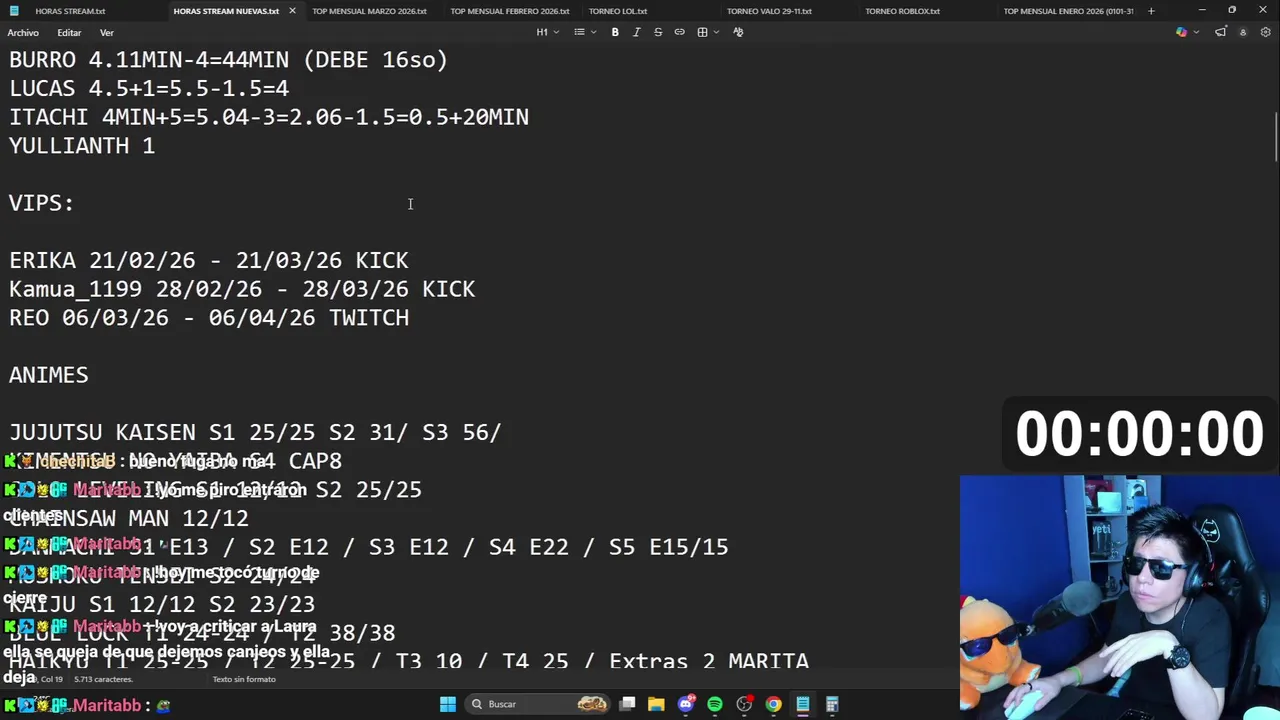The height and width of the screenshot is (720, 1280).
Task: Click the 'LUCAS 4.5+1=5.5-1.5=4' line
Action: [x=148, y=88]
